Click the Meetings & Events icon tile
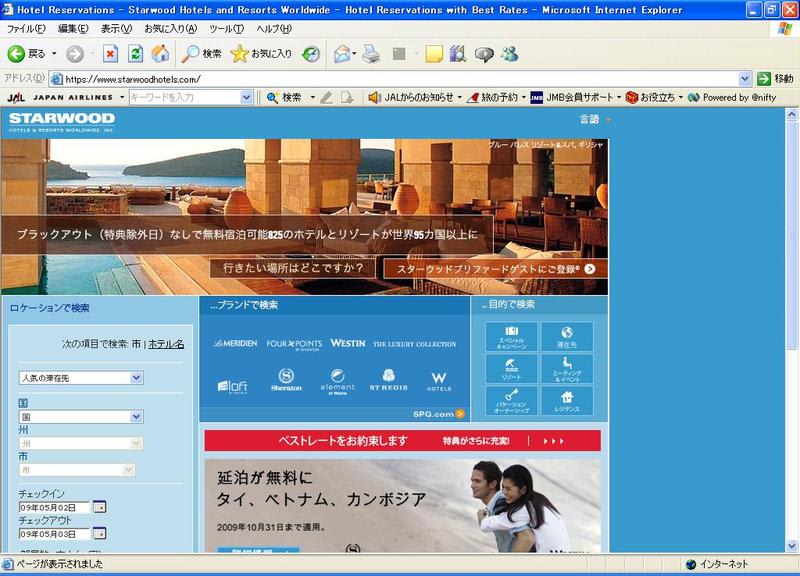 point(567,369)
